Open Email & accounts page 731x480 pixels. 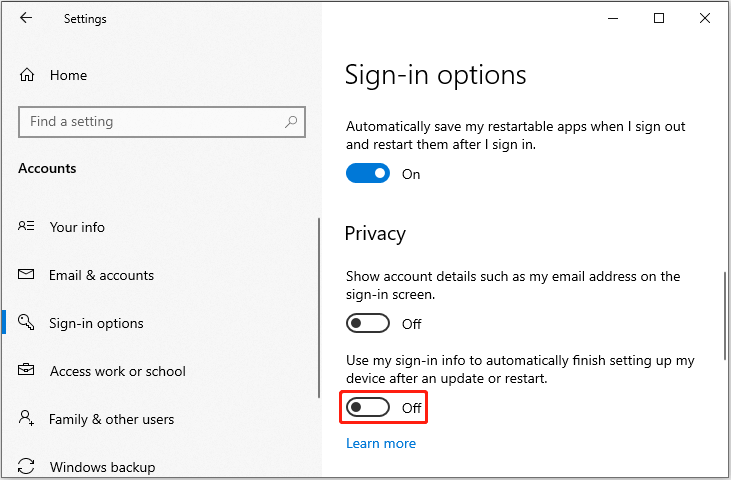[101, 275]
